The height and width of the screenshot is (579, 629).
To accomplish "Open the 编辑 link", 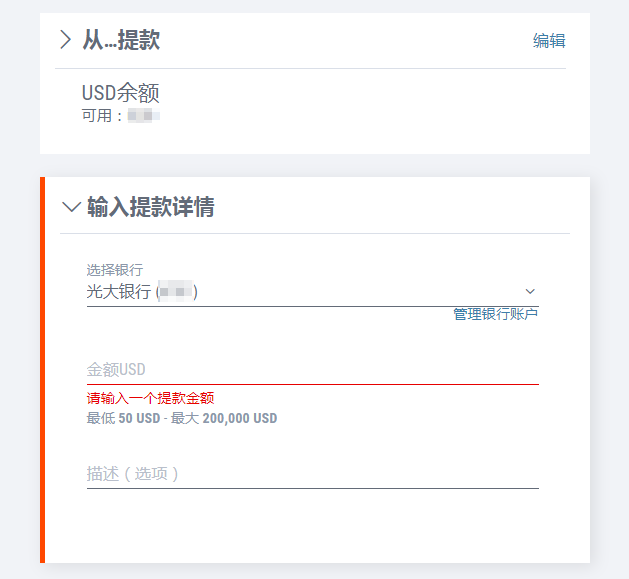I will [549, 41].
